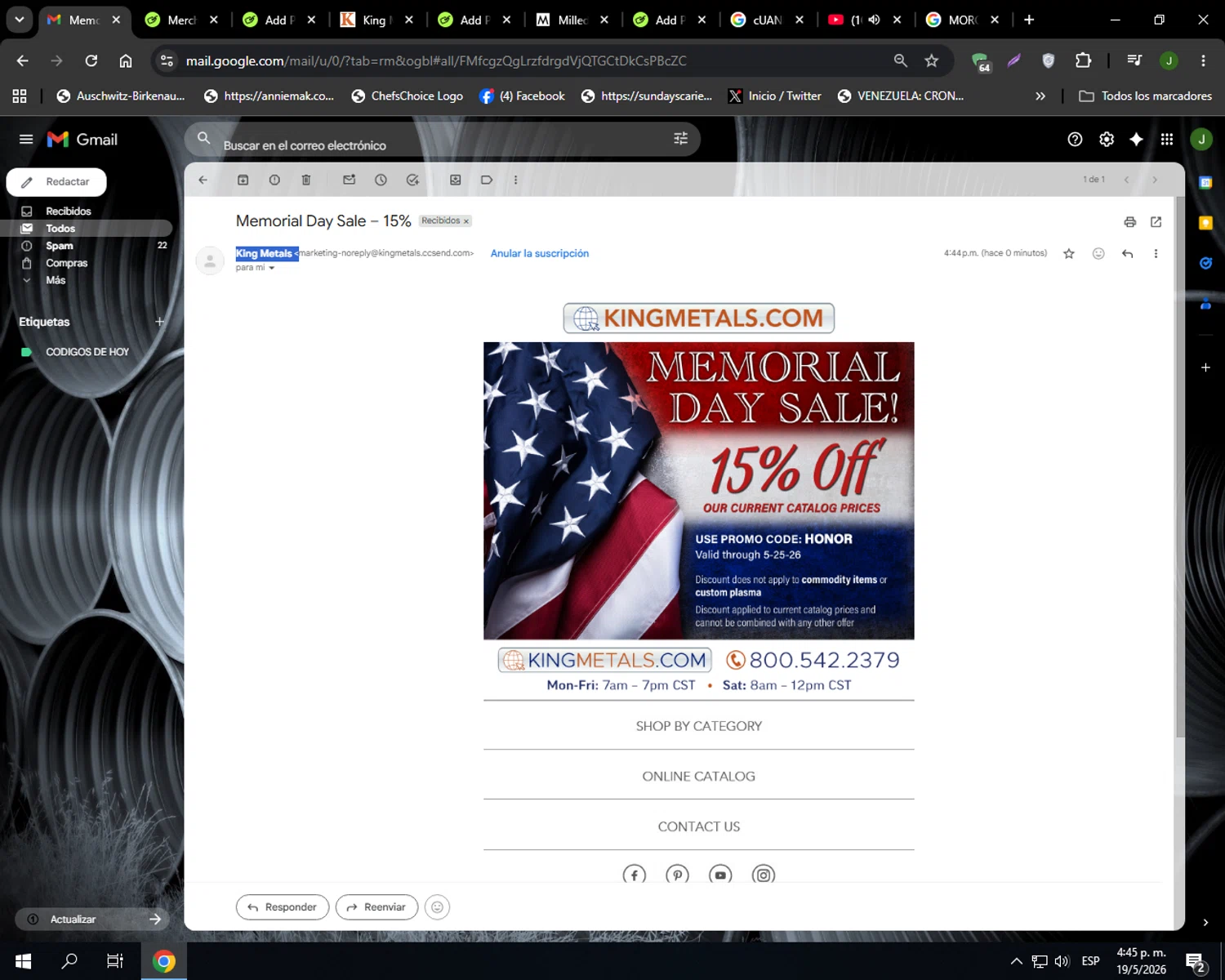
Task: Open Pinterest icon in email footer
Action: click(677, 875)
